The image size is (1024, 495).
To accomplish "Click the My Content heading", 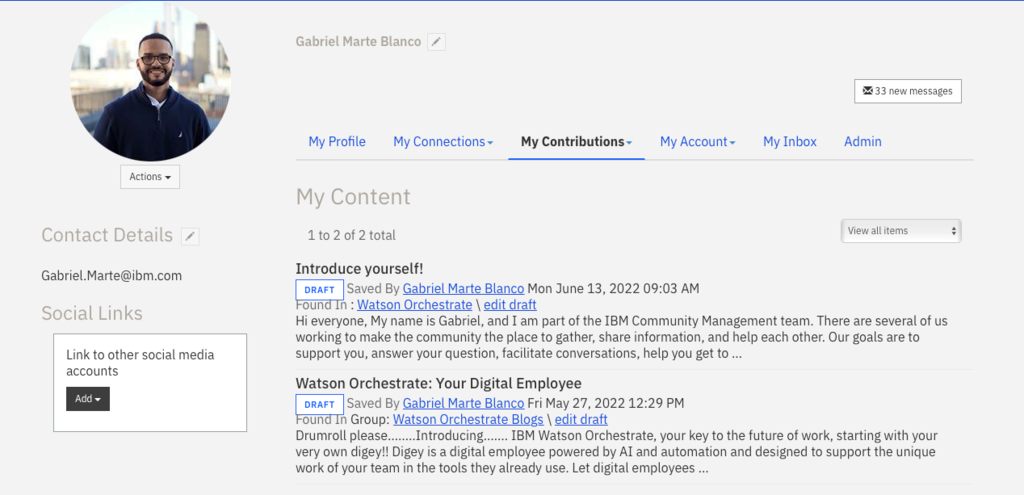I will 353,197.
